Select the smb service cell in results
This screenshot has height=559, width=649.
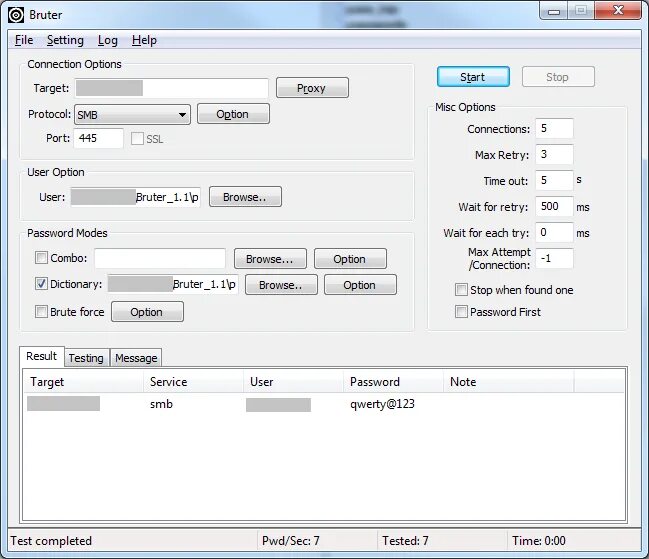161,404
